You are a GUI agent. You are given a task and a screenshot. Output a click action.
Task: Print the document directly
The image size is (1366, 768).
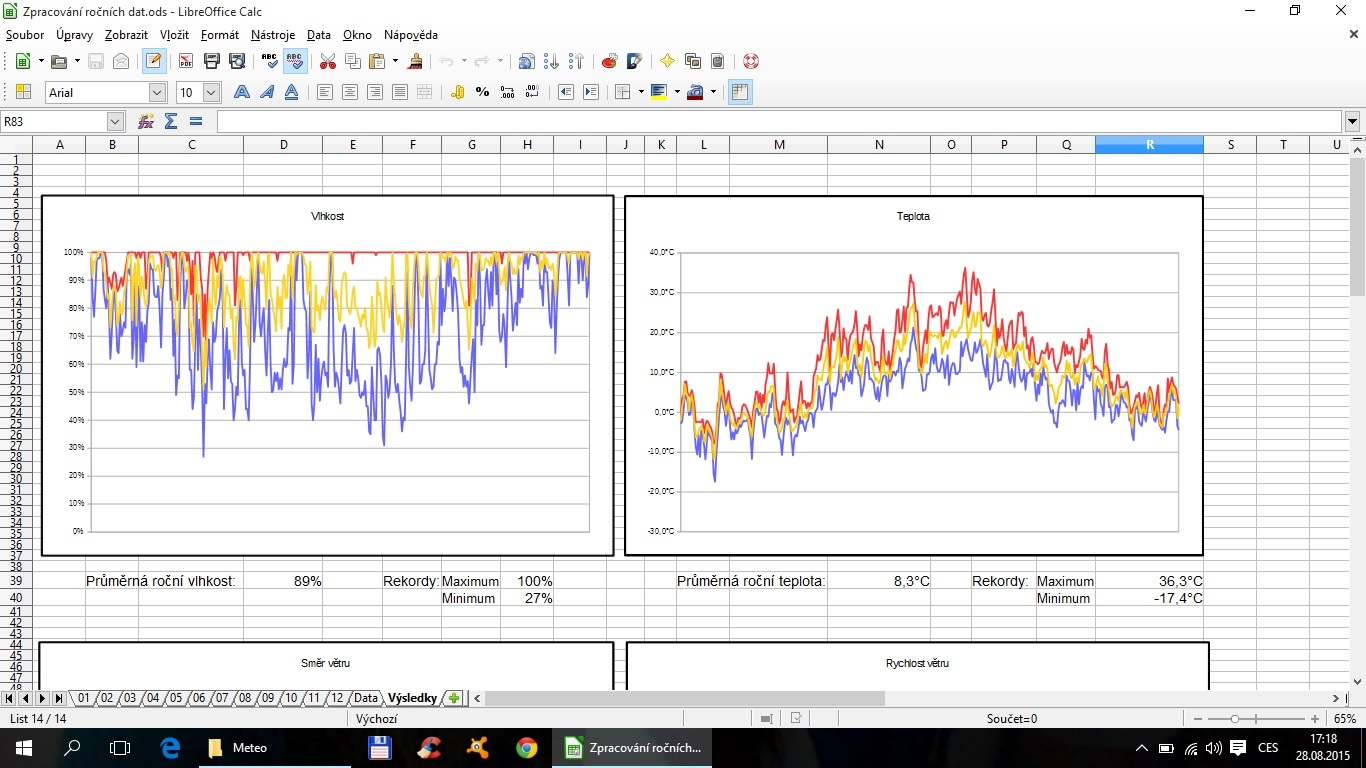click(212, 61)
